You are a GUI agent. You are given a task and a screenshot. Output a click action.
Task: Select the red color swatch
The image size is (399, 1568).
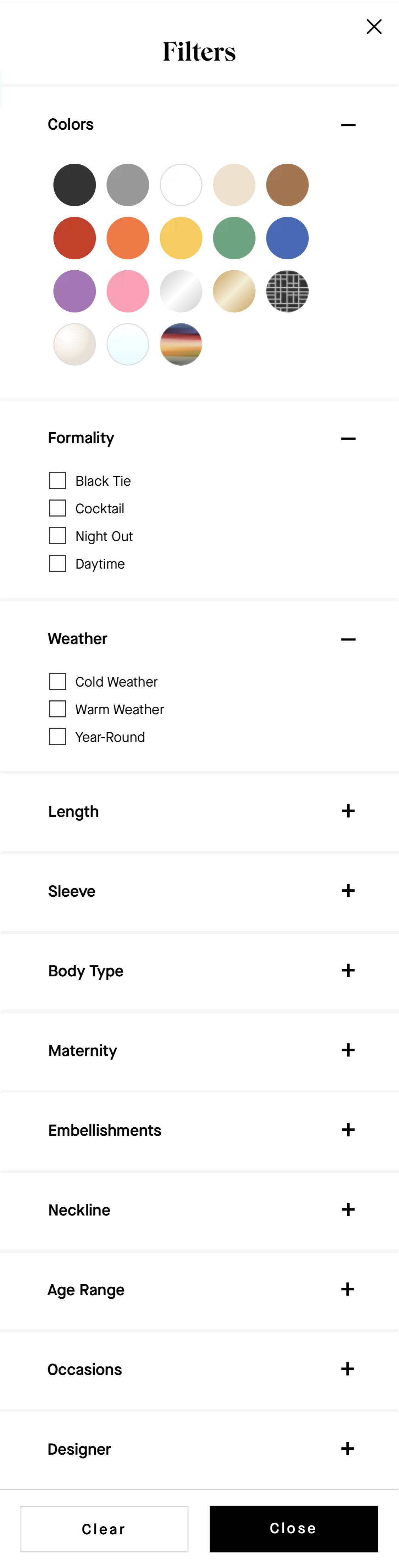pyautogui.click(x=74, y=238)
